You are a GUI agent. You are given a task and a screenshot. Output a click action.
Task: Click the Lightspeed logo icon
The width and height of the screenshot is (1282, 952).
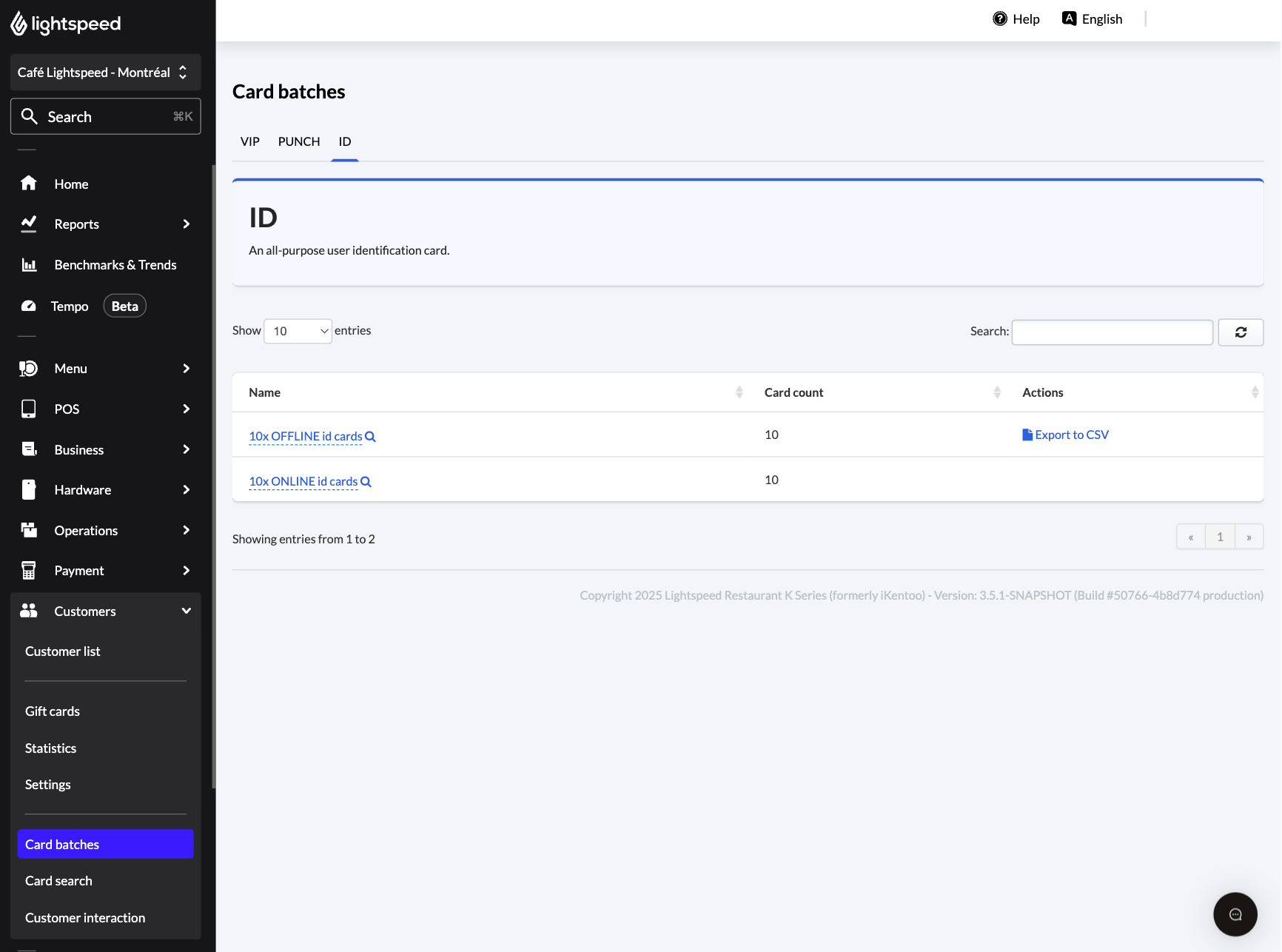click(18, 23)
